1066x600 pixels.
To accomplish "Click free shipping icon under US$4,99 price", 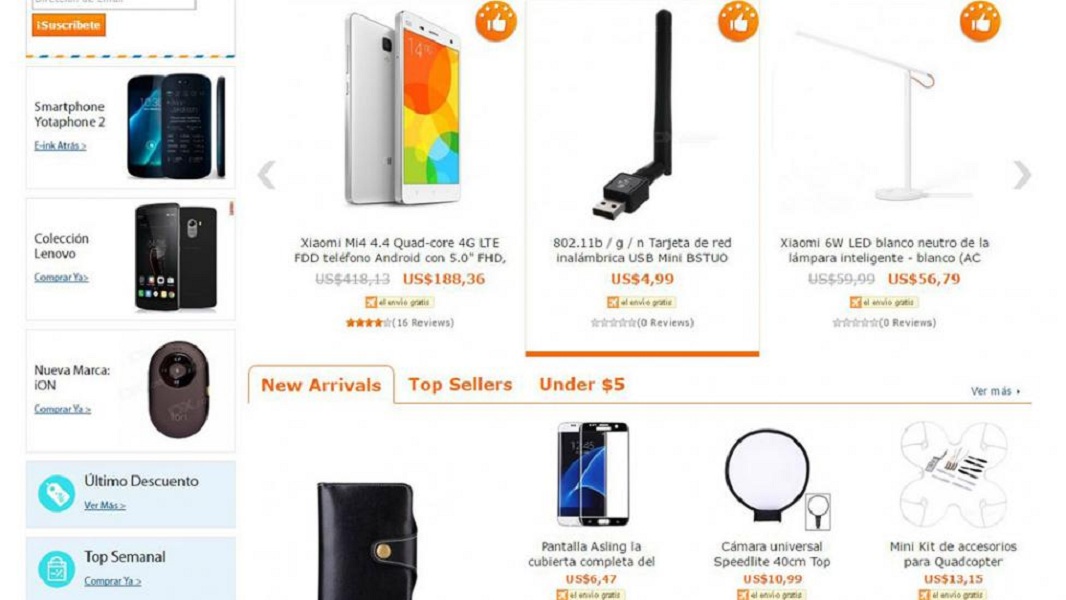I will 613,302.
